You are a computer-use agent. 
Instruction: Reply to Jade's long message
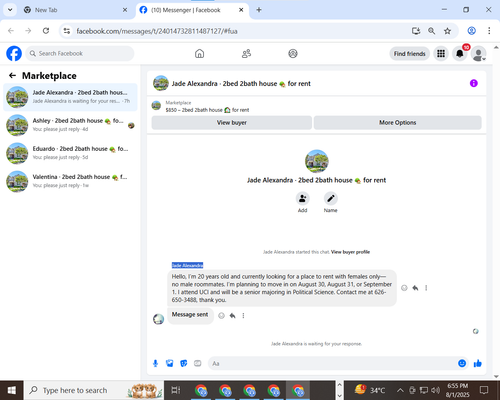415,288
